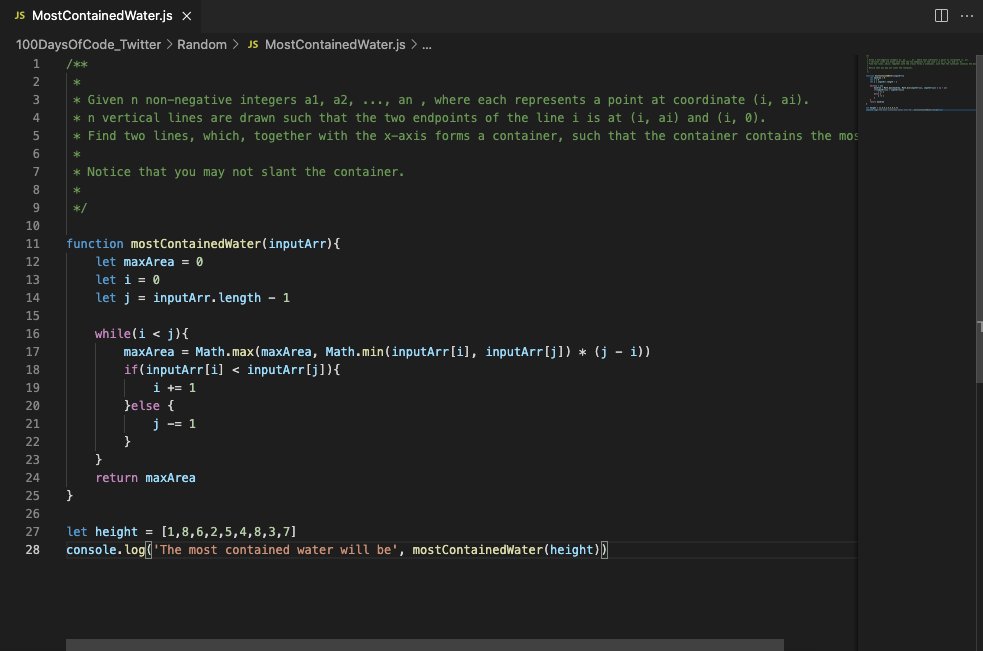983x651 pixels.
Task: Click the minimap code overview
Action: 920,83
